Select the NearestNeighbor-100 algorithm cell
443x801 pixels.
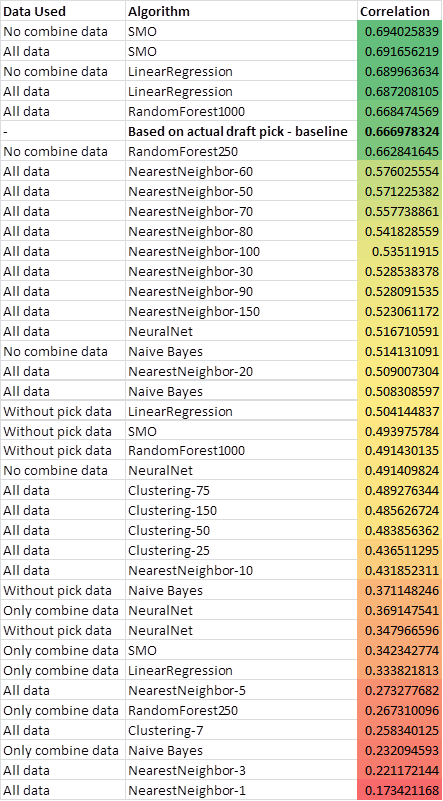pos(241,251)
